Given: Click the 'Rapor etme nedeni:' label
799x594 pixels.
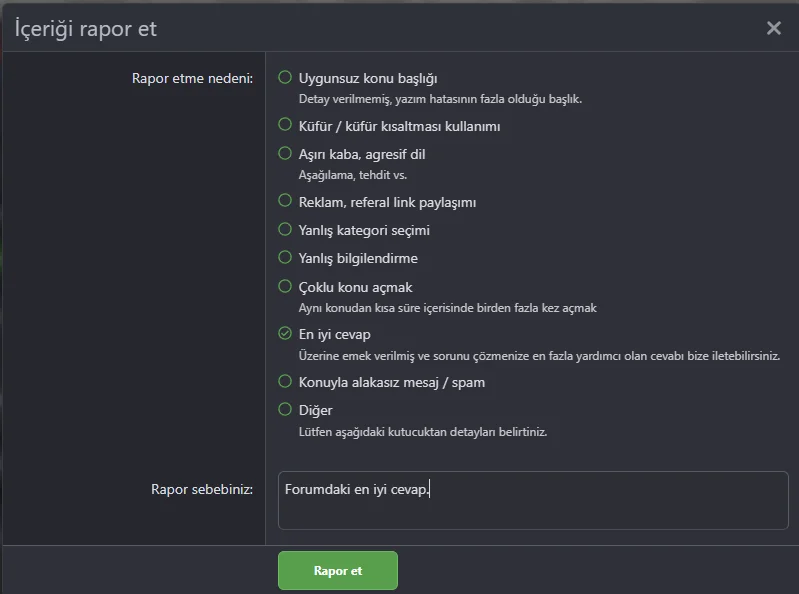Looking at the screenshot, I should [x=192, y=78].
